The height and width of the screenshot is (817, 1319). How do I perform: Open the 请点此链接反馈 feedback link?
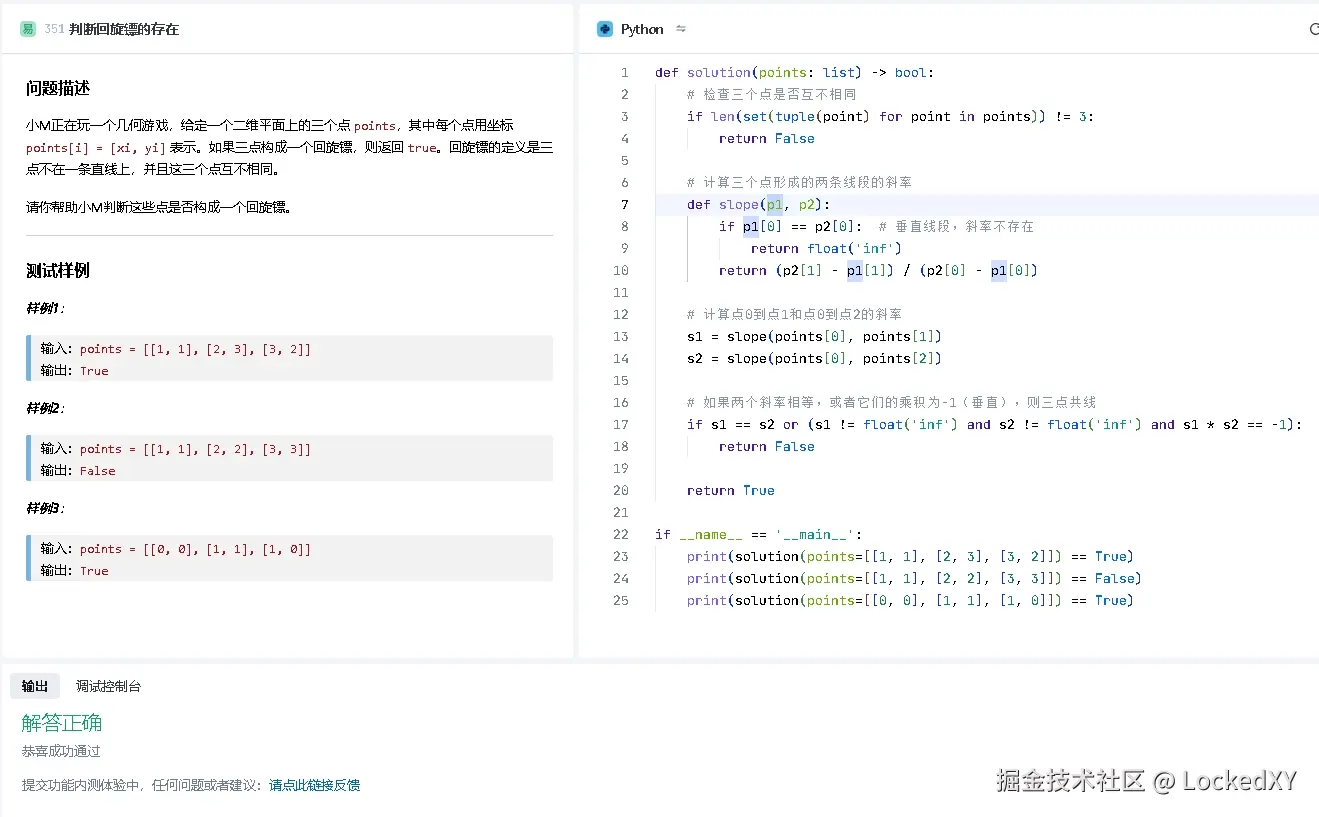[314, 785]
